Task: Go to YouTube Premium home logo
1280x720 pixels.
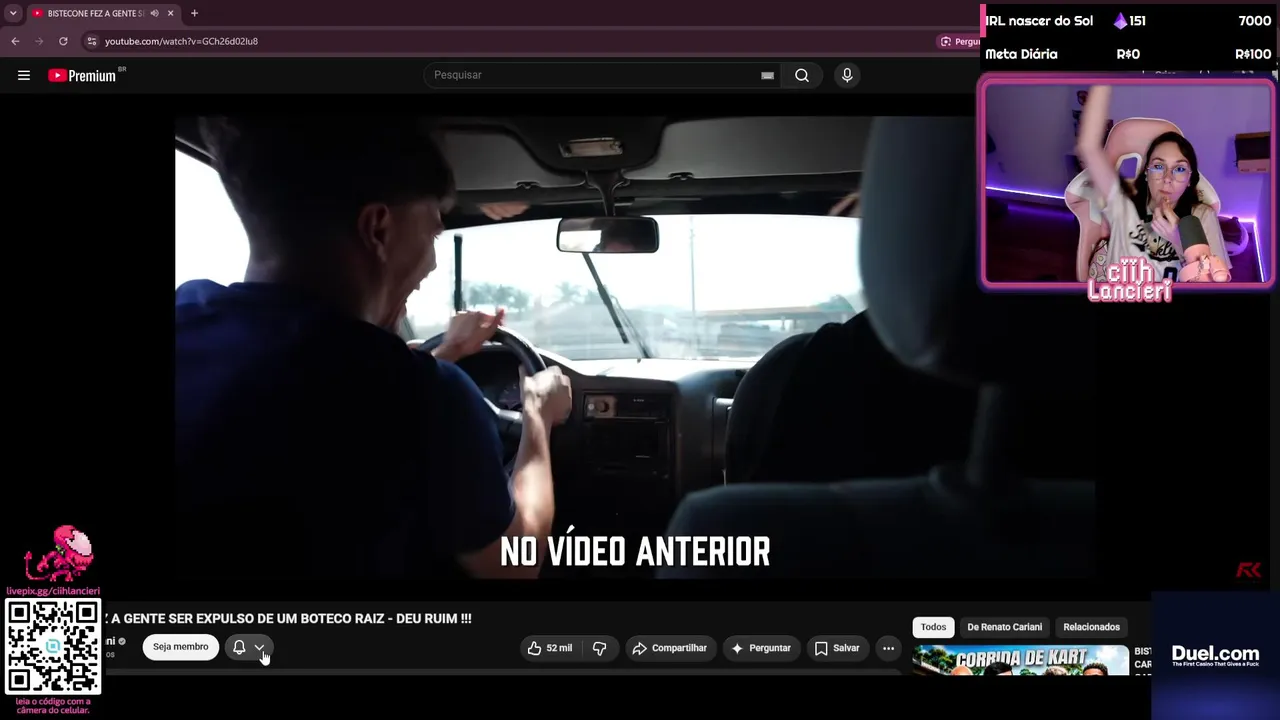Action: (x=83, y=75)
